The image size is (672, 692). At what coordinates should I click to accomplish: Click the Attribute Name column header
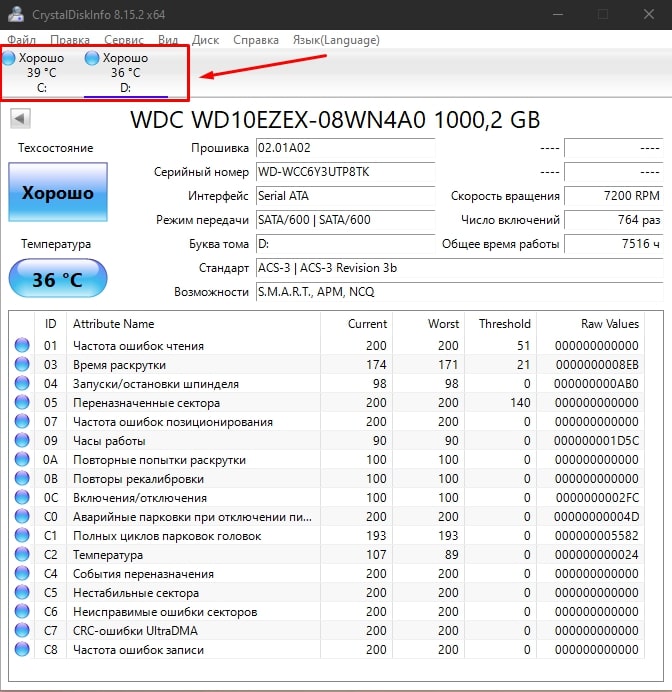193,323
